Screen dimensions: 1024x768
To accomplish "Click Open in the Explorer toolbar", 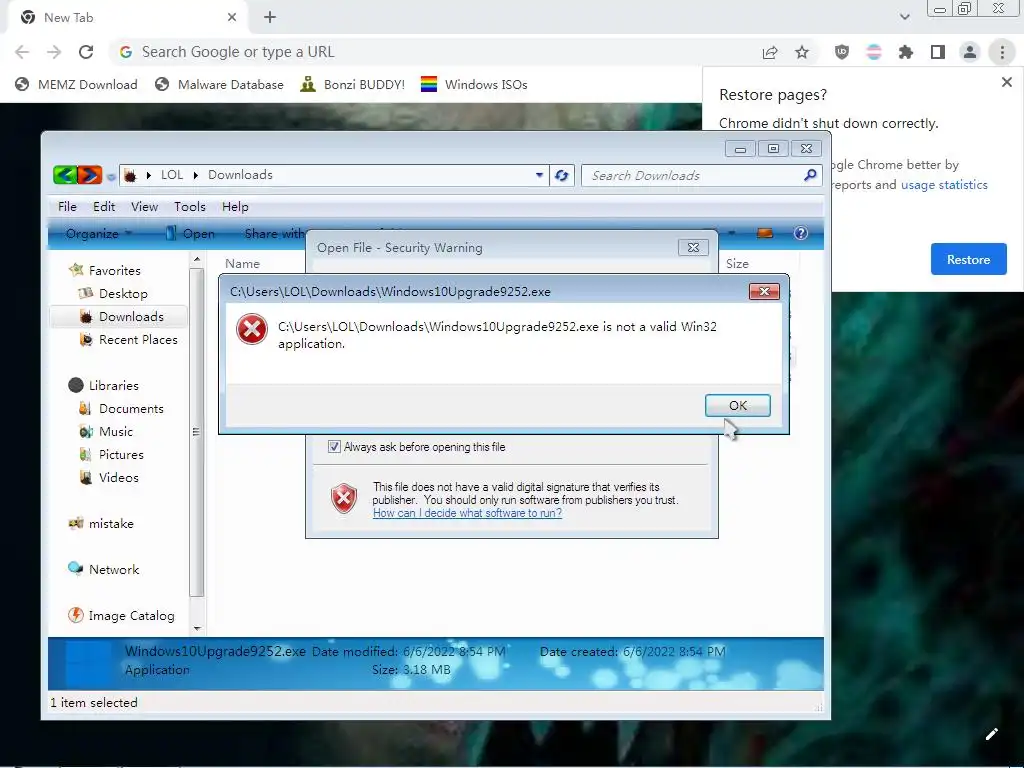I will pos(189,234).
